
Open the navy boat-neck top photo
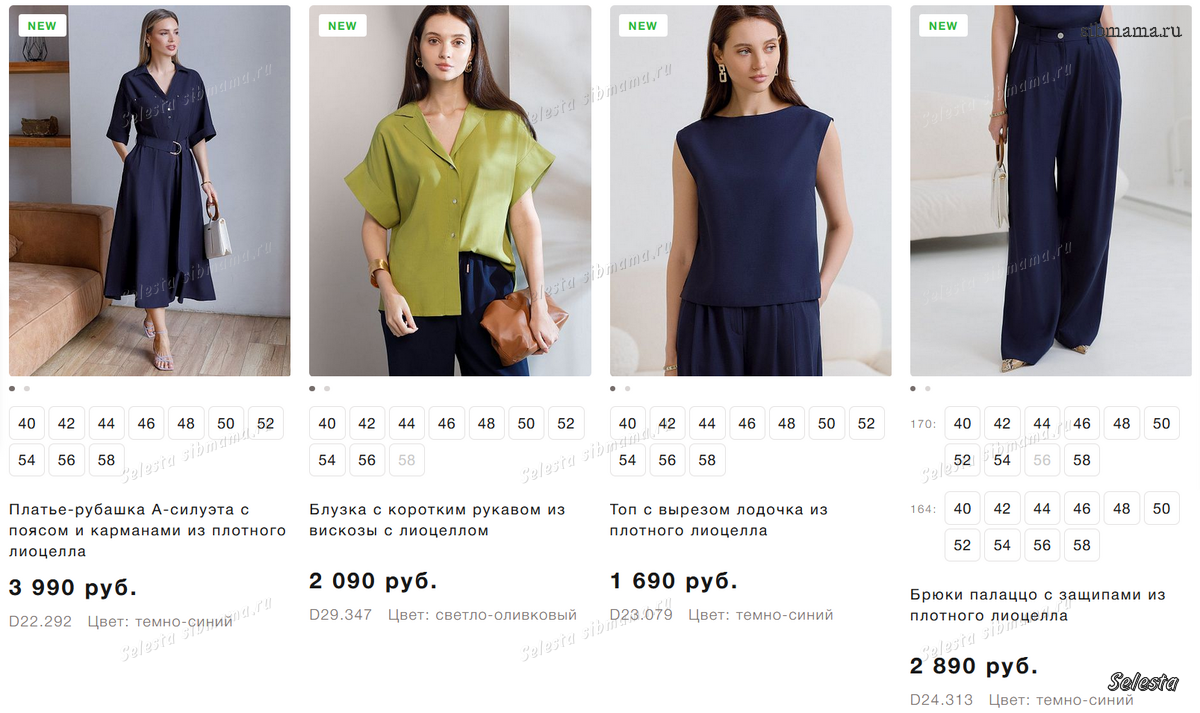pyautogui.click(x=750, y=190)
